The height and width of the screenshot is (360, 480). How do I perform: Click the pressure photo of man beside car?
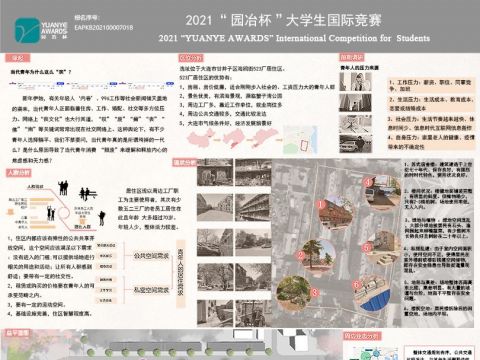pos(355,143)
